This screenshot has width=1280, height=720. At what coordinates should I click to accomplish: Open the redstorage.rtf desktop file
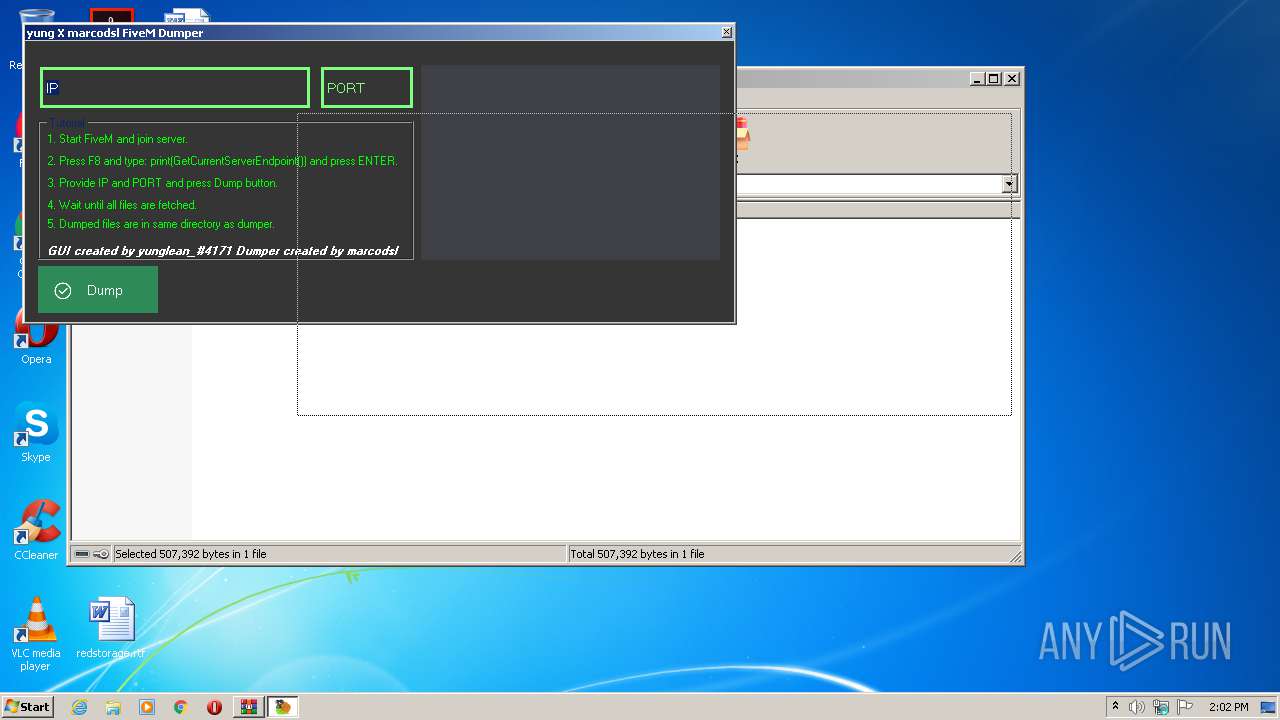(111, 629)
